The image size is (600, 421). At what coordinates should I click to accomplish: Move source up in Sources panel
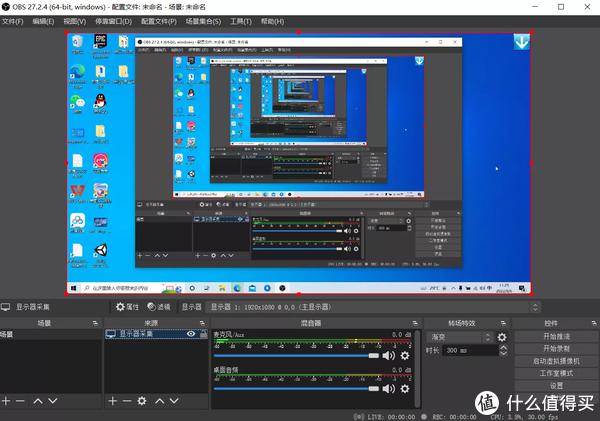pyautogui.click(x=160, y=401)
